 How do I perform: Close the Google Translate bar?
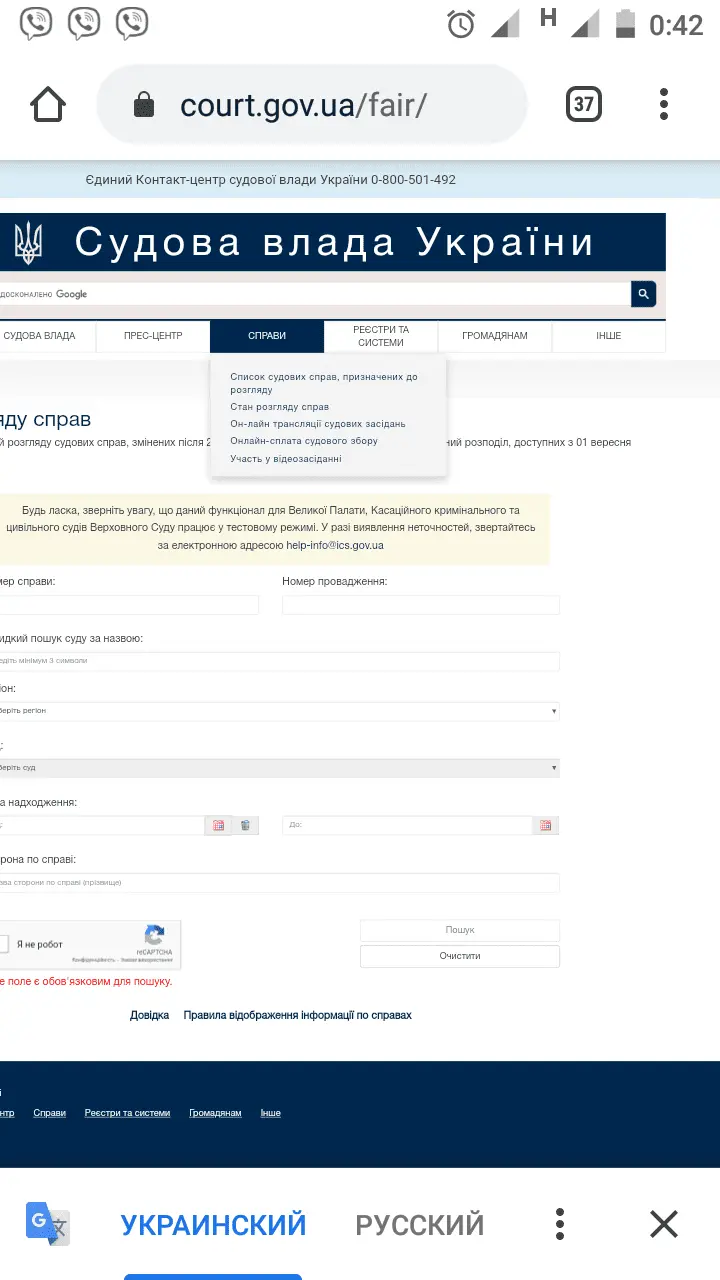(663, 1224)
